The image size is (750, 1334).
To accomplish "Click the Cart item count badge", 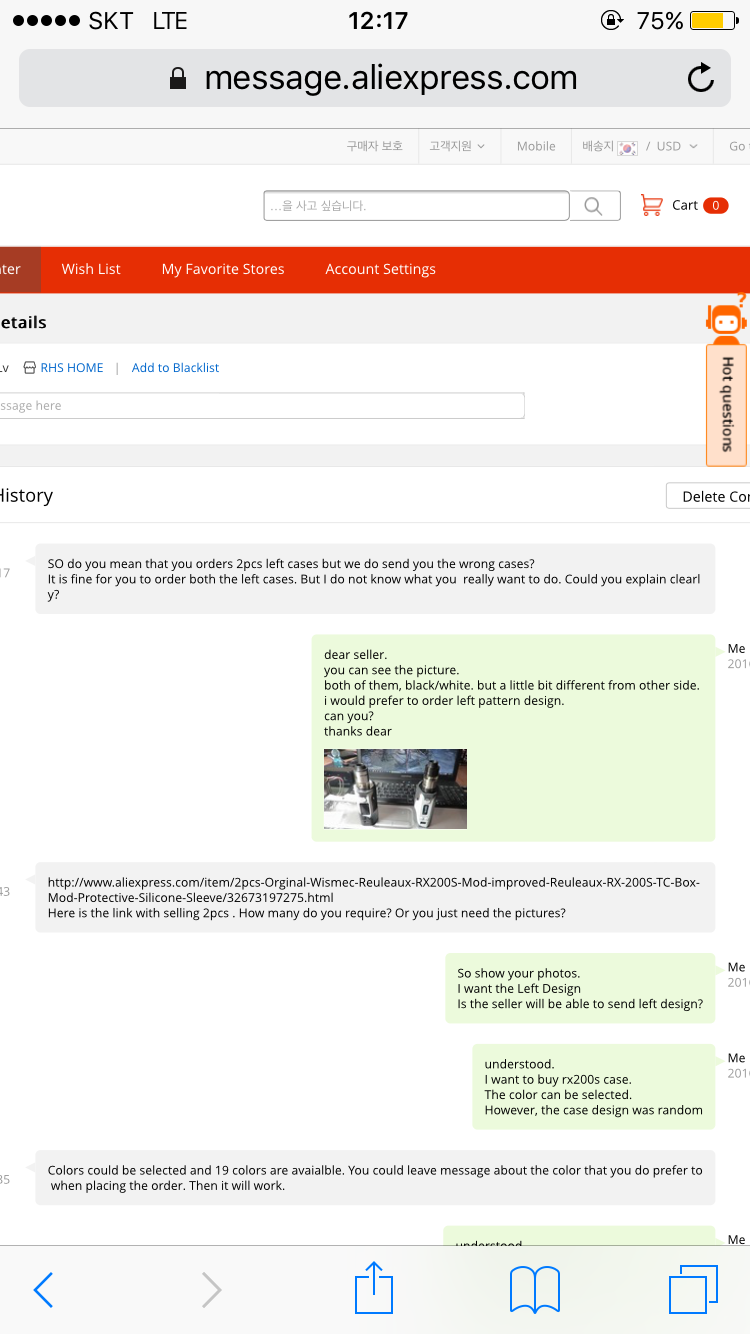I will tap(715, 205).
